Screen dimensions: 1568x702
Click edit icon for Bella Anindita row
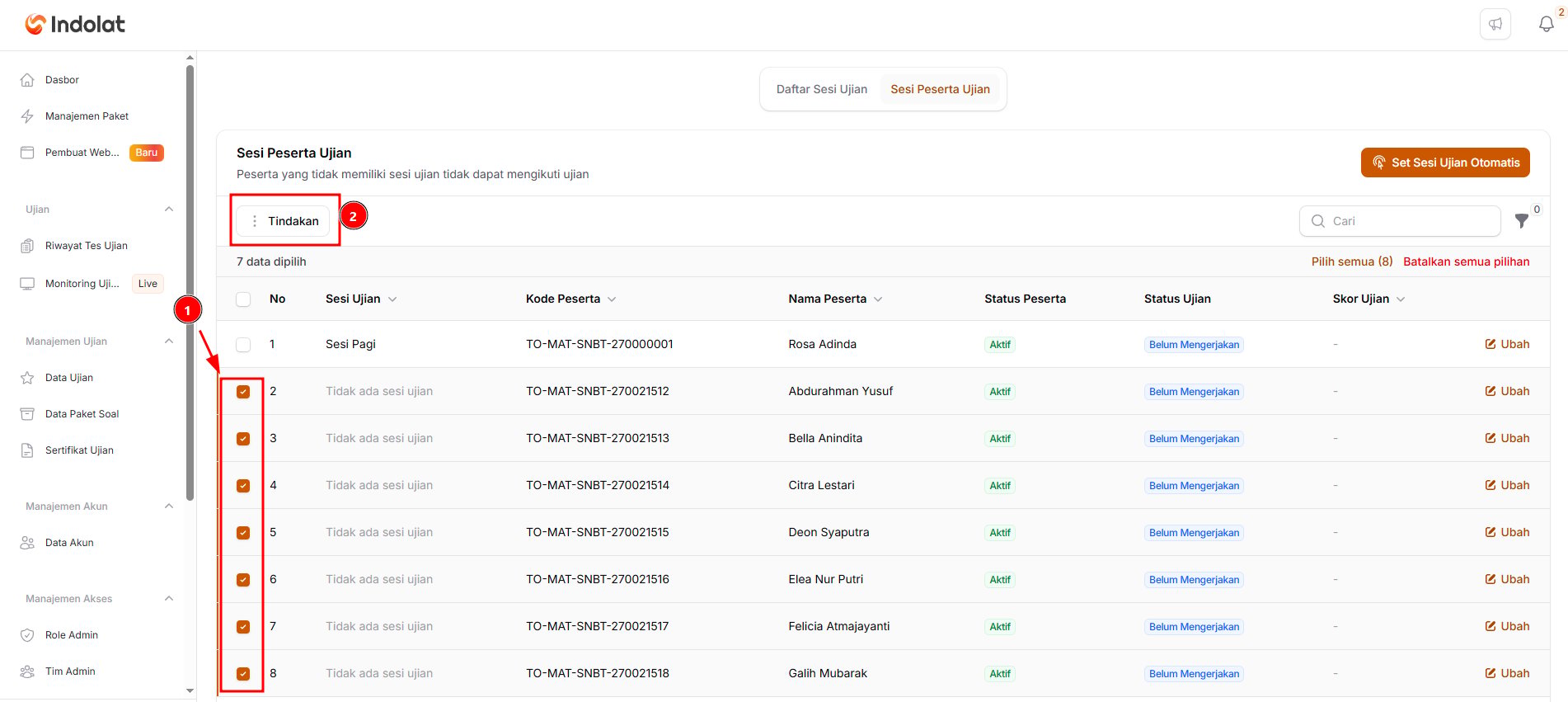pyautogui.click(x=1491, y=438)
